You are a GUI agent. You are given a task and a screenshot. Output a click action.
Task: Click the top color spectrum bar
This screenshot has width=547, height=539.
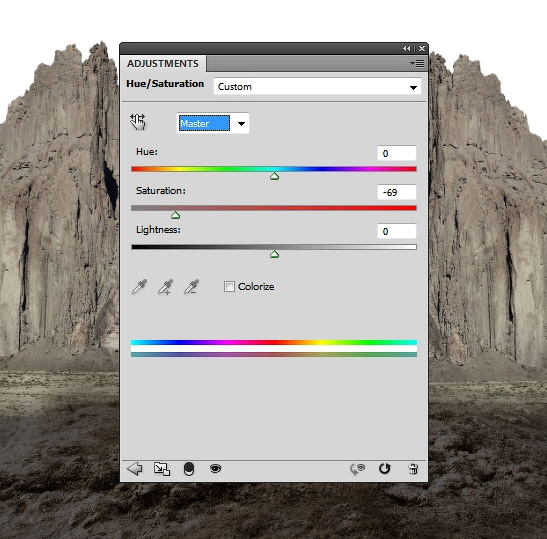point(274,342)
